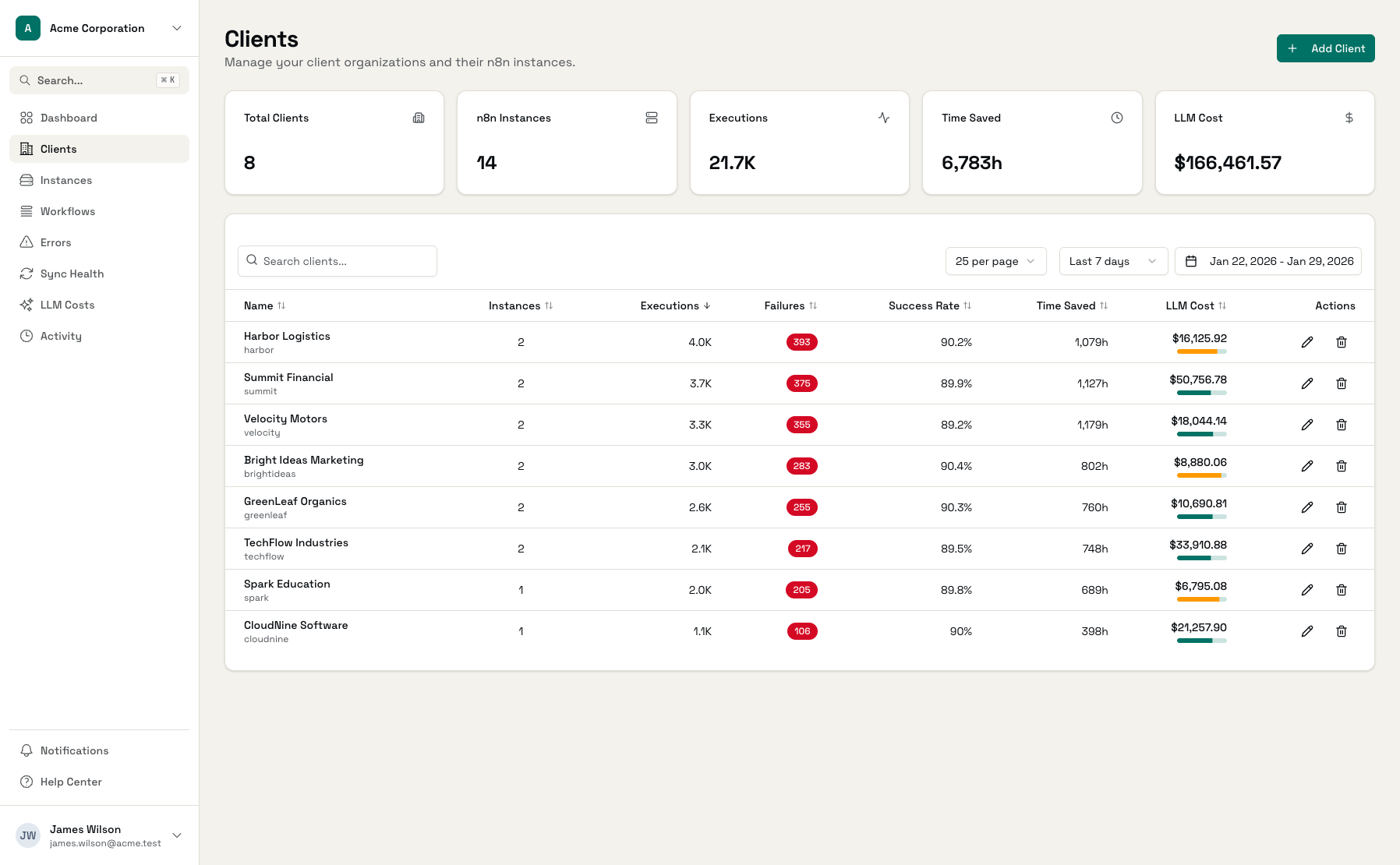This screenshot has width=1400, height=865.
Task: Open the Workflows page from sidebar
Action: pos(68,211)
